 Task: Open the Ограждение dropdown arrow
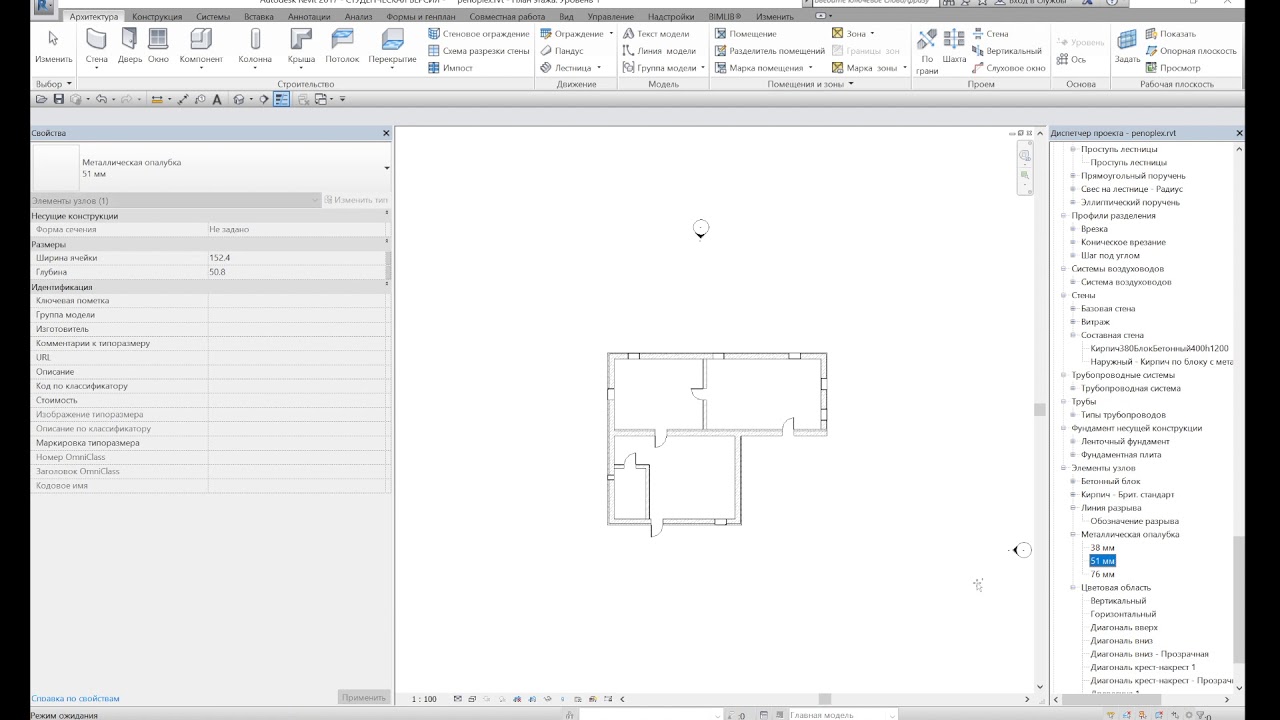[611, 34]
